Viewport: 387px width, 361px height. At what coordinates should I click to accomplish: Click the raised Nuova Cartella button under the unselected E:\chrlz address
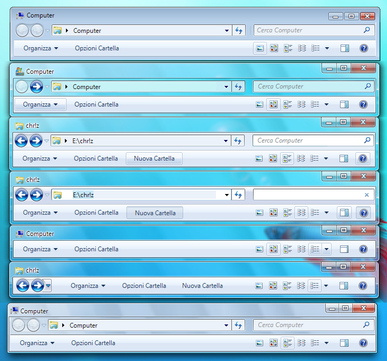pos(154,159)
